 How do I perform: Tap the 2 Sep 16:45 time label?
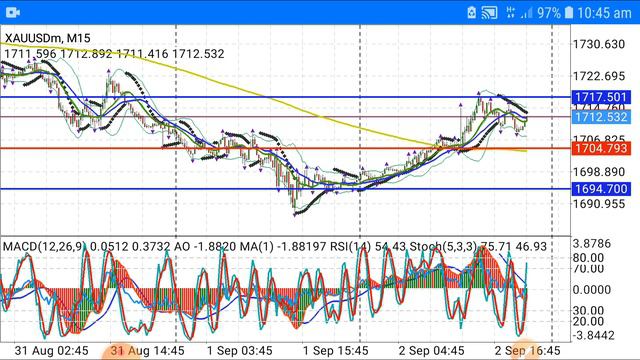(527, 351)
